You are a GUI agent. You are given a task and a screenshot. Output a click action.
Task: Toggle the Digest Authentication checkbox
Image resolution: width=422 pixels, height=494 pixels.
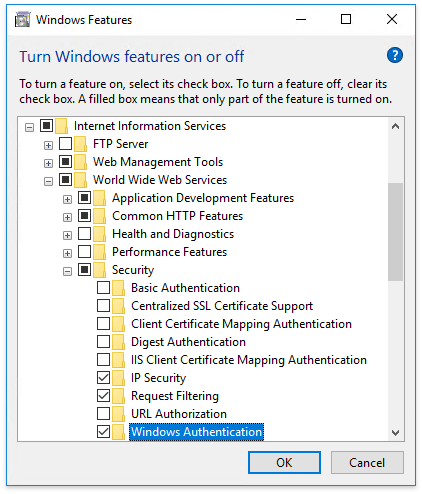(x=103, y=342)
